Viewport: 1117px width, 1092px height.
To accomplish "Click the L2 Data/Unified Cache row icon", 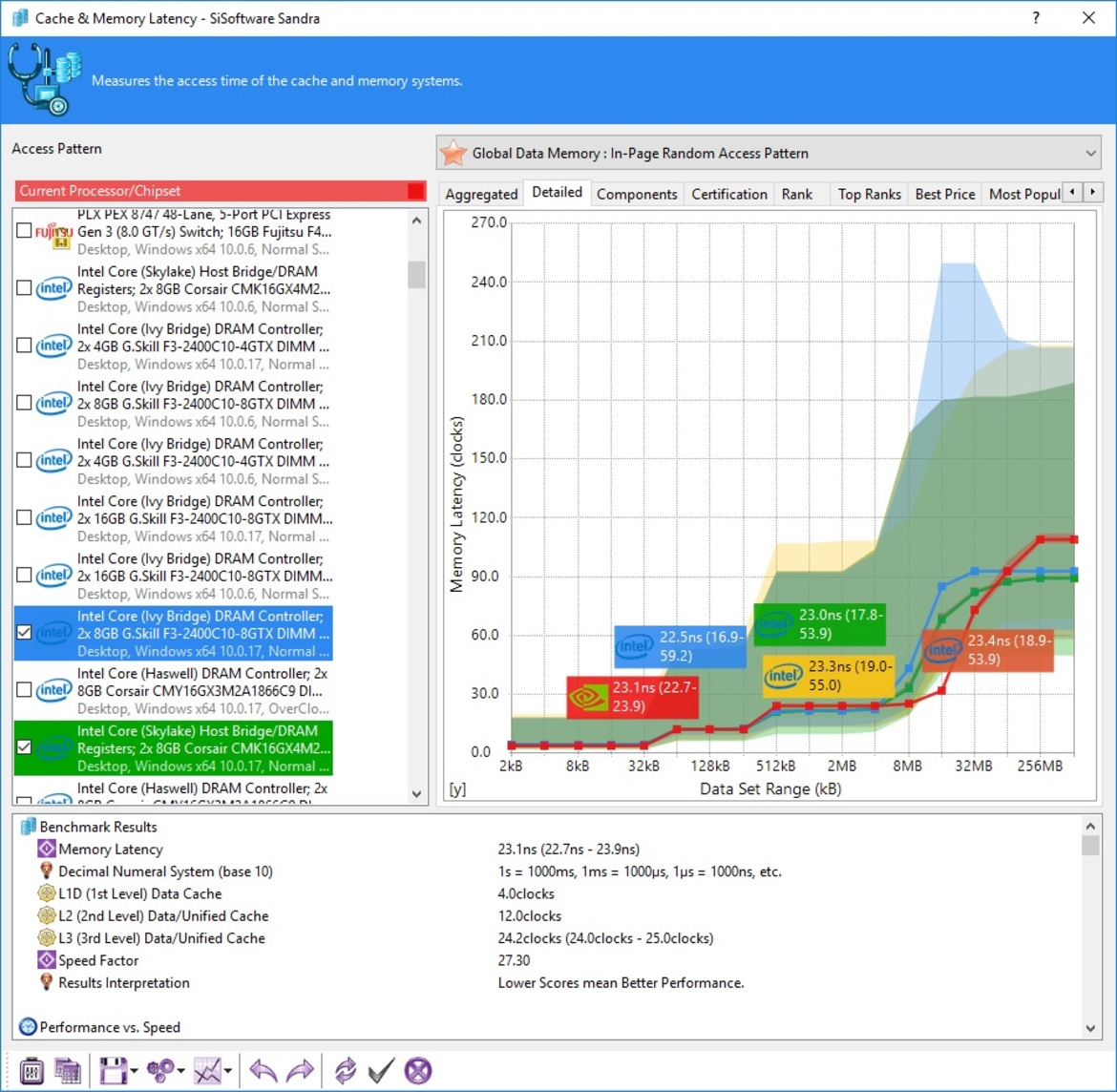I will click(47, 915).
